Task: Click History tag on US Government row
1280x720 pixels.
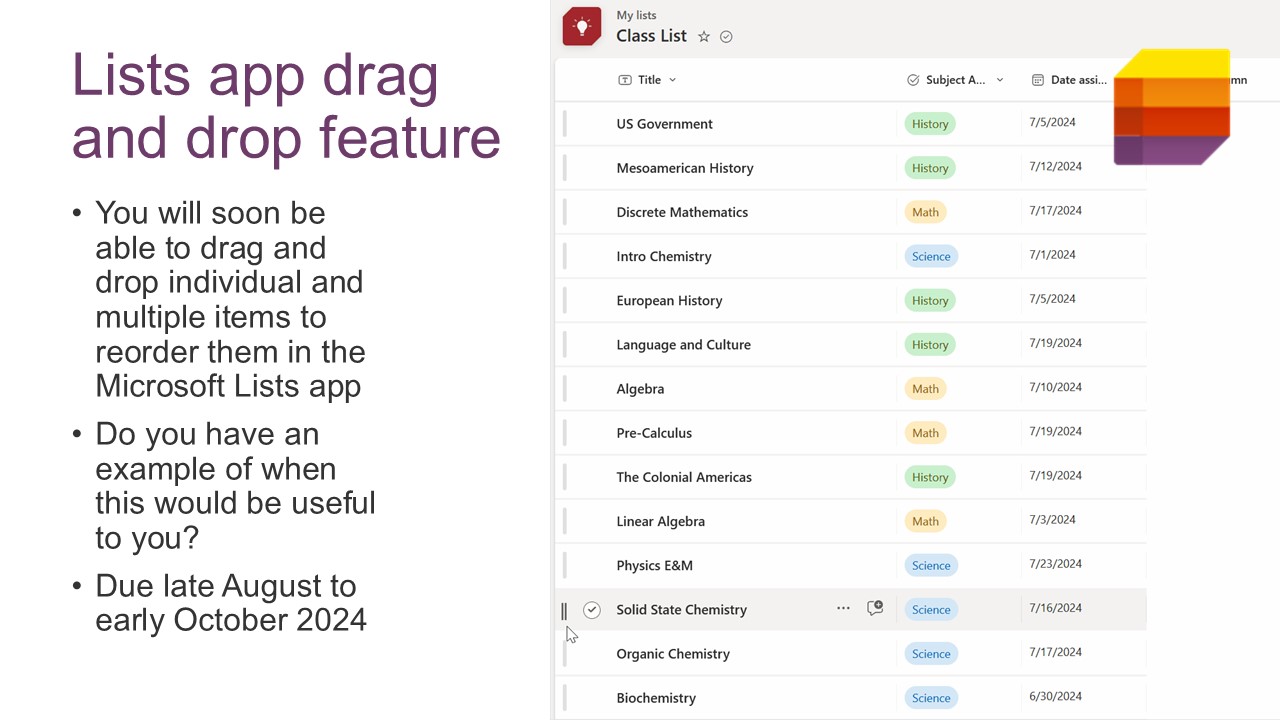Action: [x=930, y=124]
